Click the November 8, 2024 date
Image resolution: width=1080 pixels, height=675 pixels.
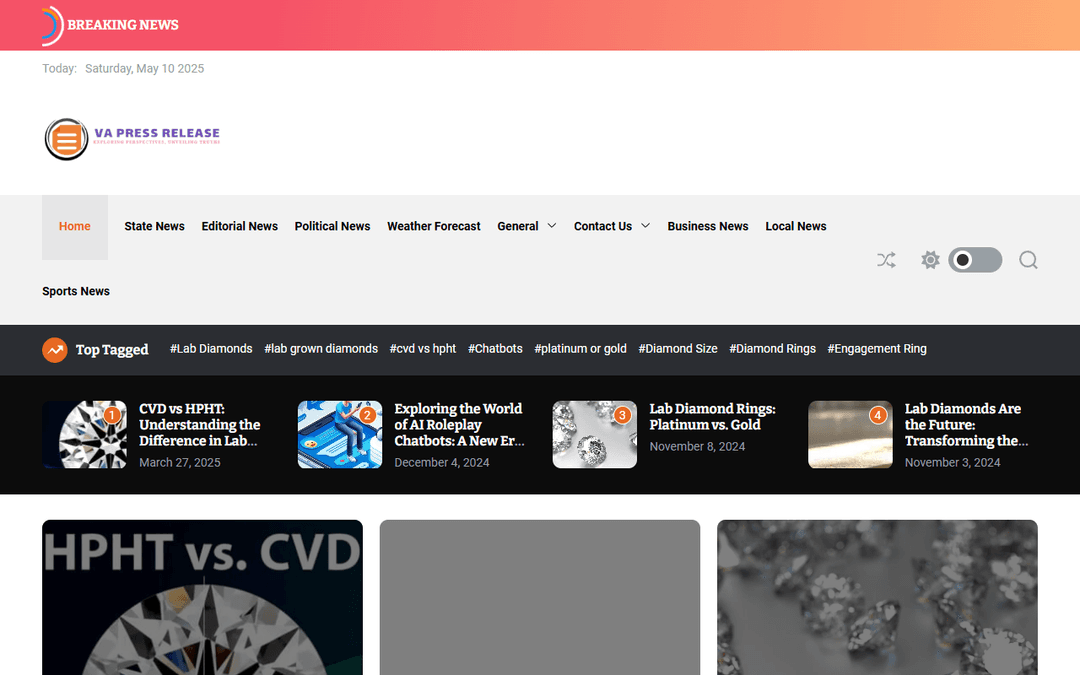click(x=697, y=446)
